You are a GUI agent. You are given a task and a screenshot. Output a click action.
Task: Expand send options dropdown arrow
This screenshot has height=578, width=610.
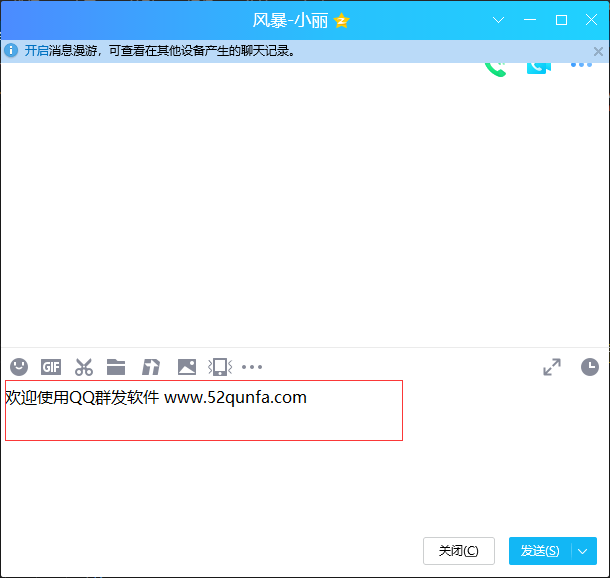click(x=582, y=551)
